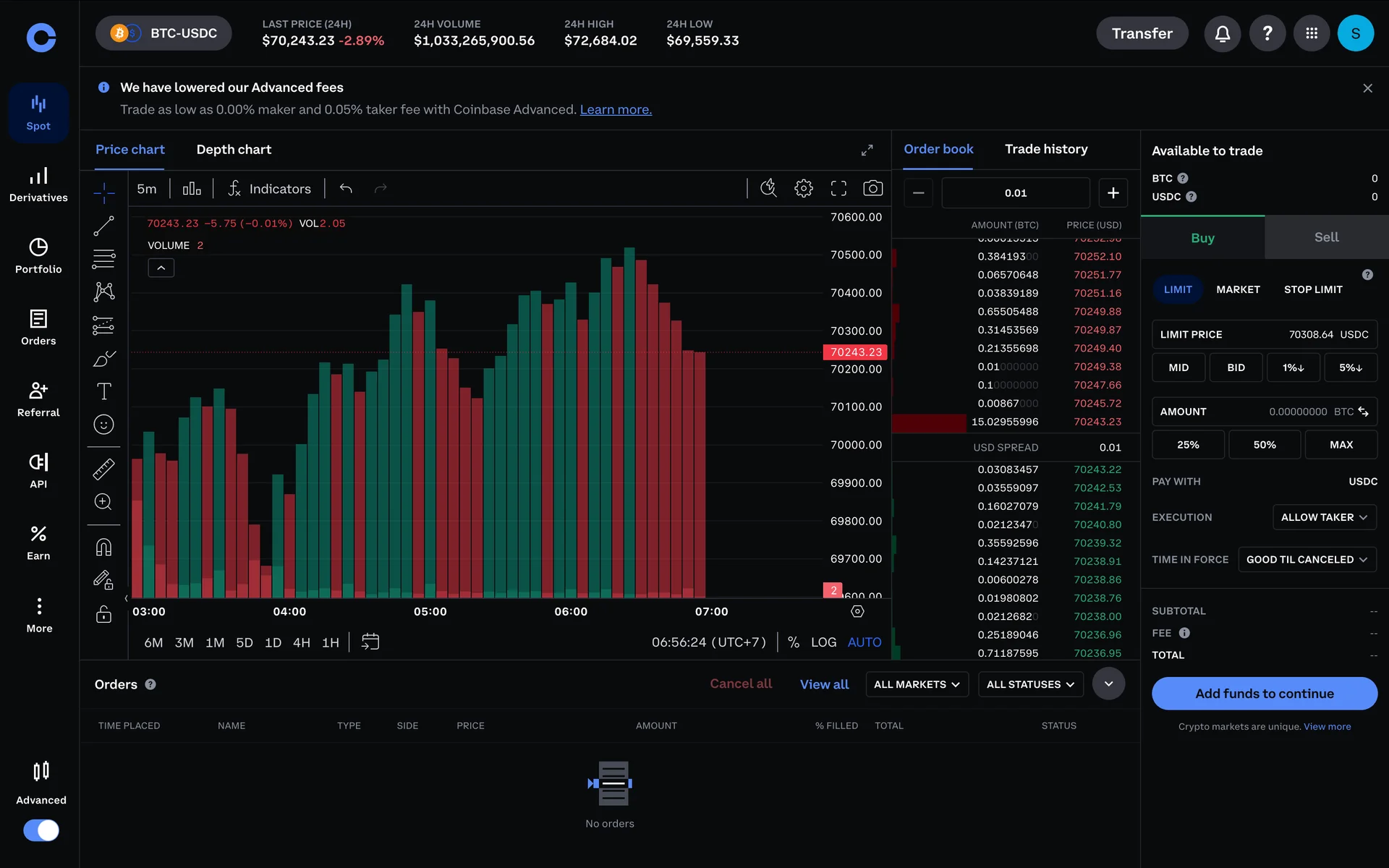Open the ALLOW TAKER execution dropdown

[x=1324, y=517]
